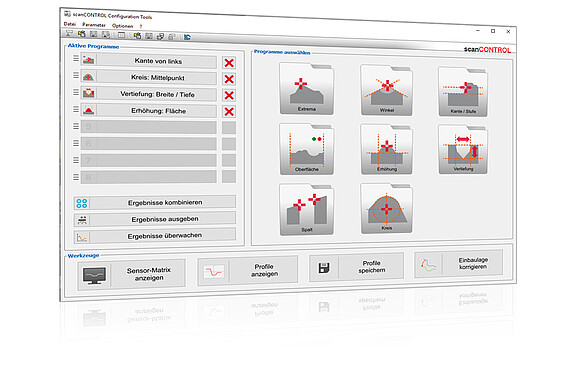
Task: Open the Parameter menu
Action: pos(94,25)
